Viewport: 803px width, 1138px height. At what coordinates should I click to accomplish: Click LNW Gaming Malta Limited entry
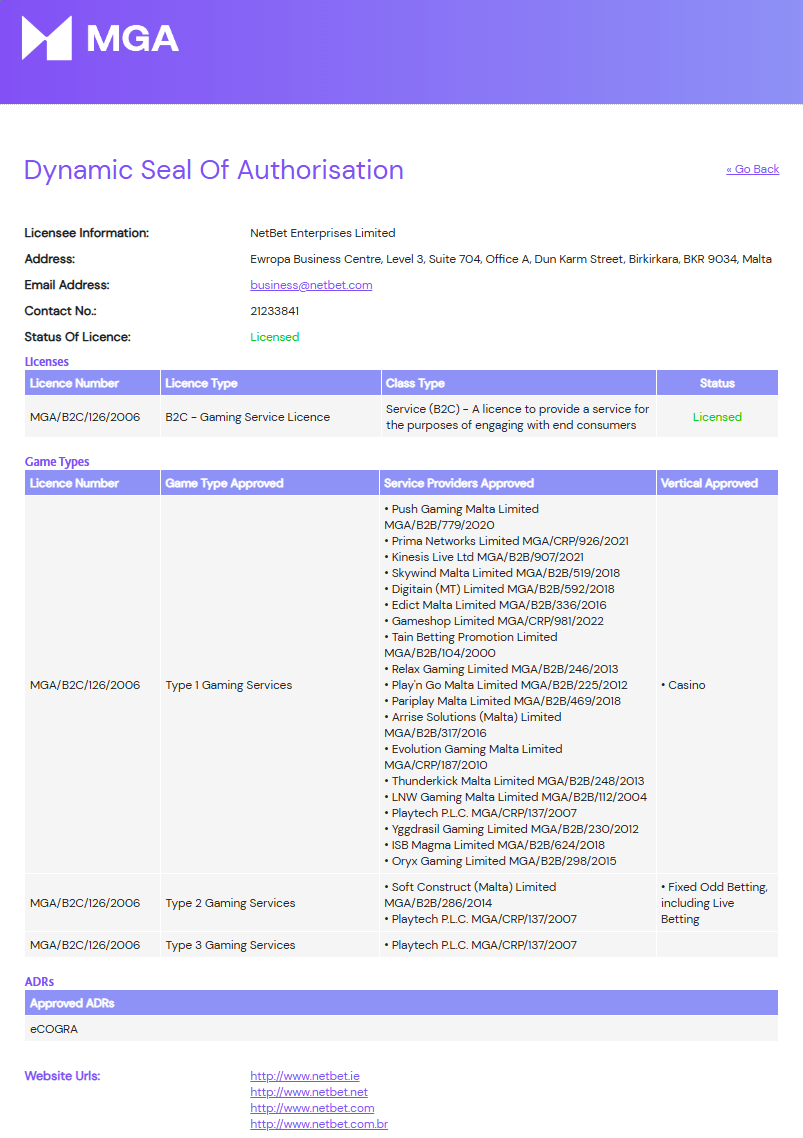[x=515, y=797]
